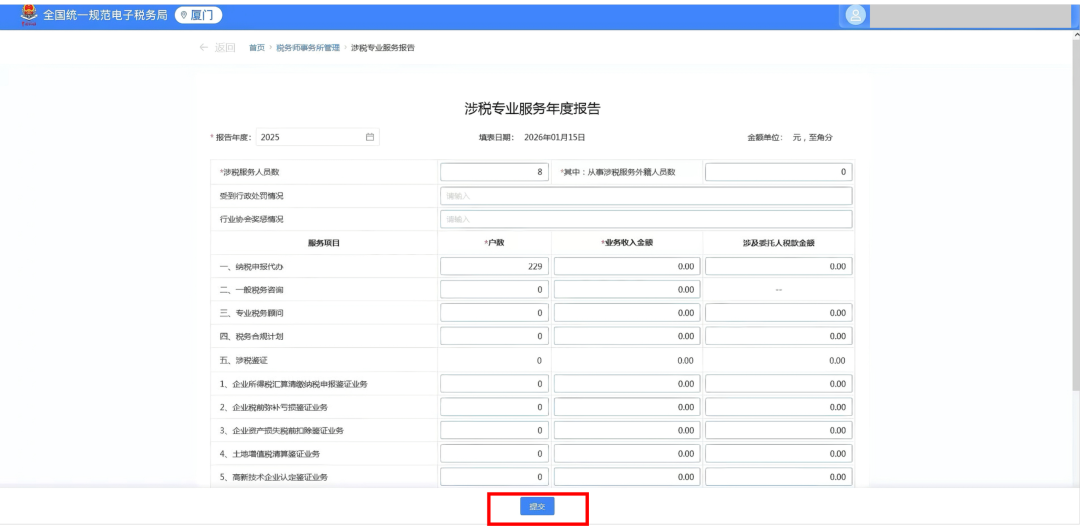The height and width of the screenshot is (526, 1080).
Task: Edit 业务收入金额 for 一般税务咨询
Action: tap(627, 289)
